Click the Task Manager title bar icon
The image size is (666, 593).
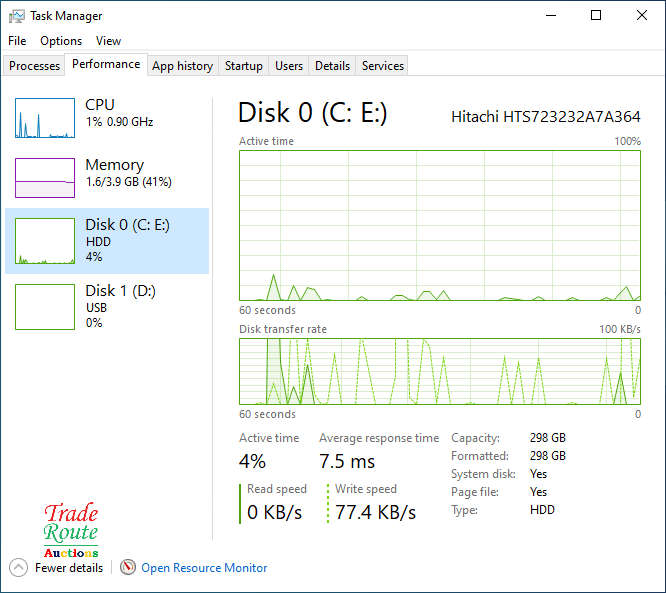[16, 16]
